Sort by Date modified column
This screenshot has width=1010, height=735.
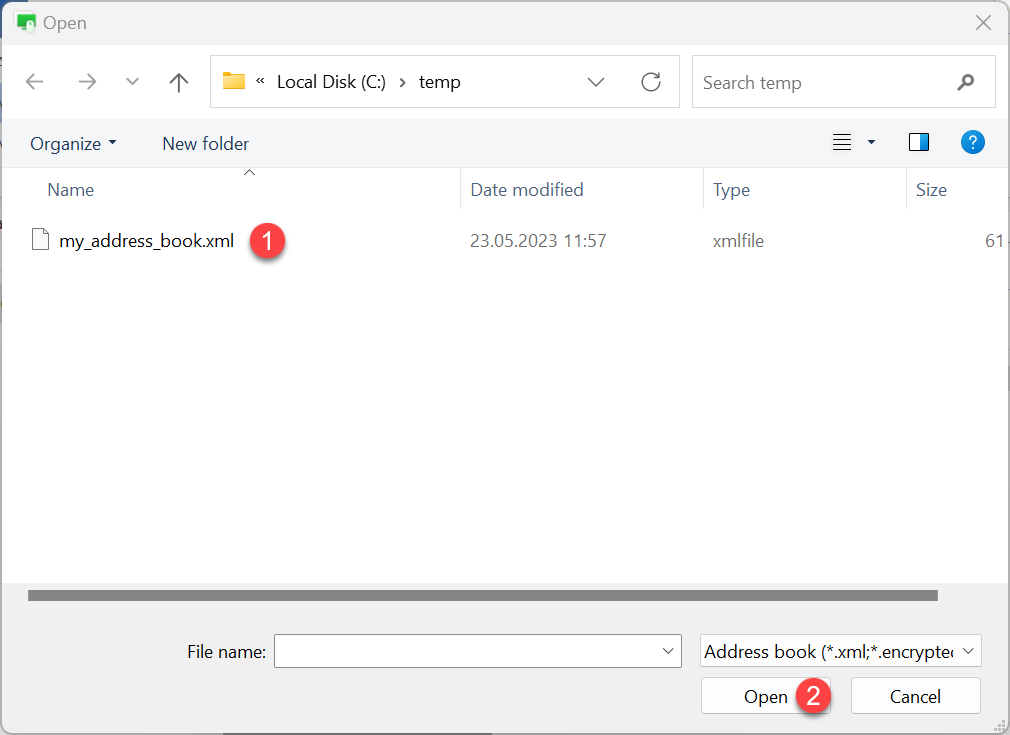[527, 189]
